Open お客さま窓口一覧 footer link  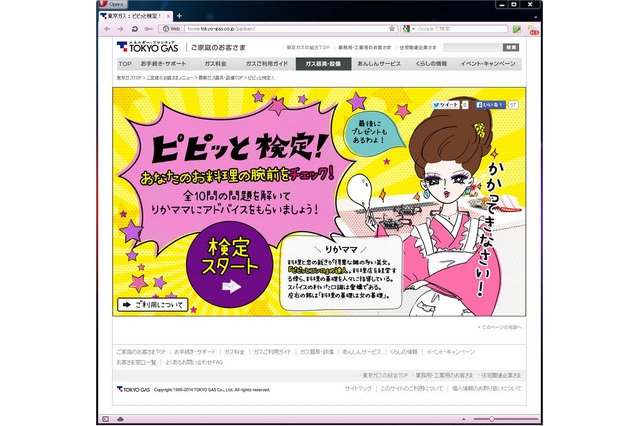pos(136,362)
